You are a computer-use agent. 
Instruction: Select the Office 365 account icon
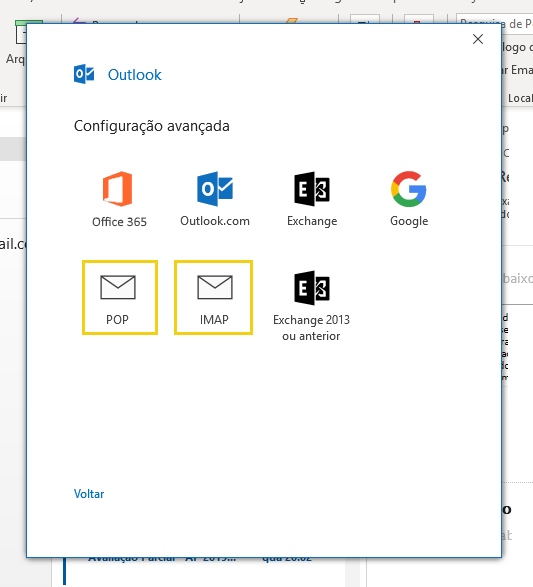[x=118, y=189]
